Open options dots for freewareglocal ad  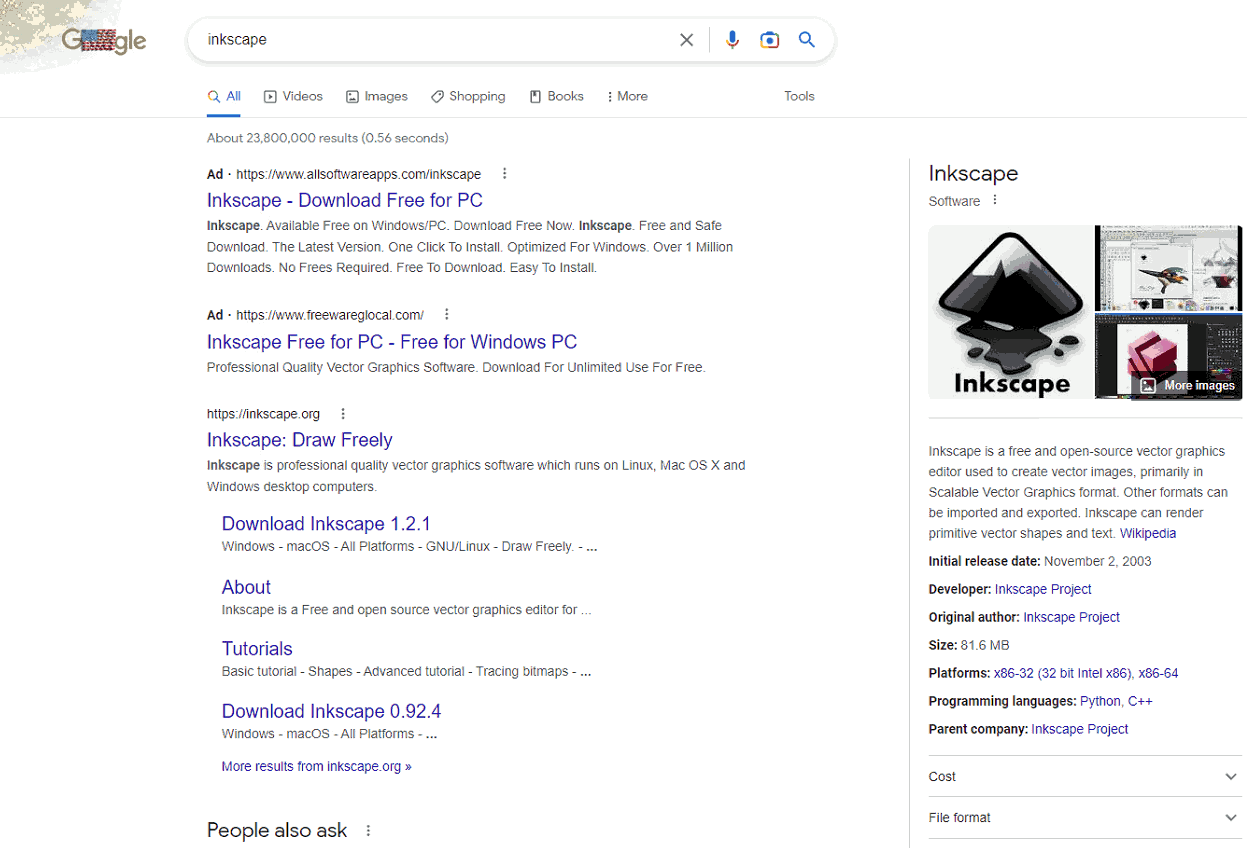point(447,314)
